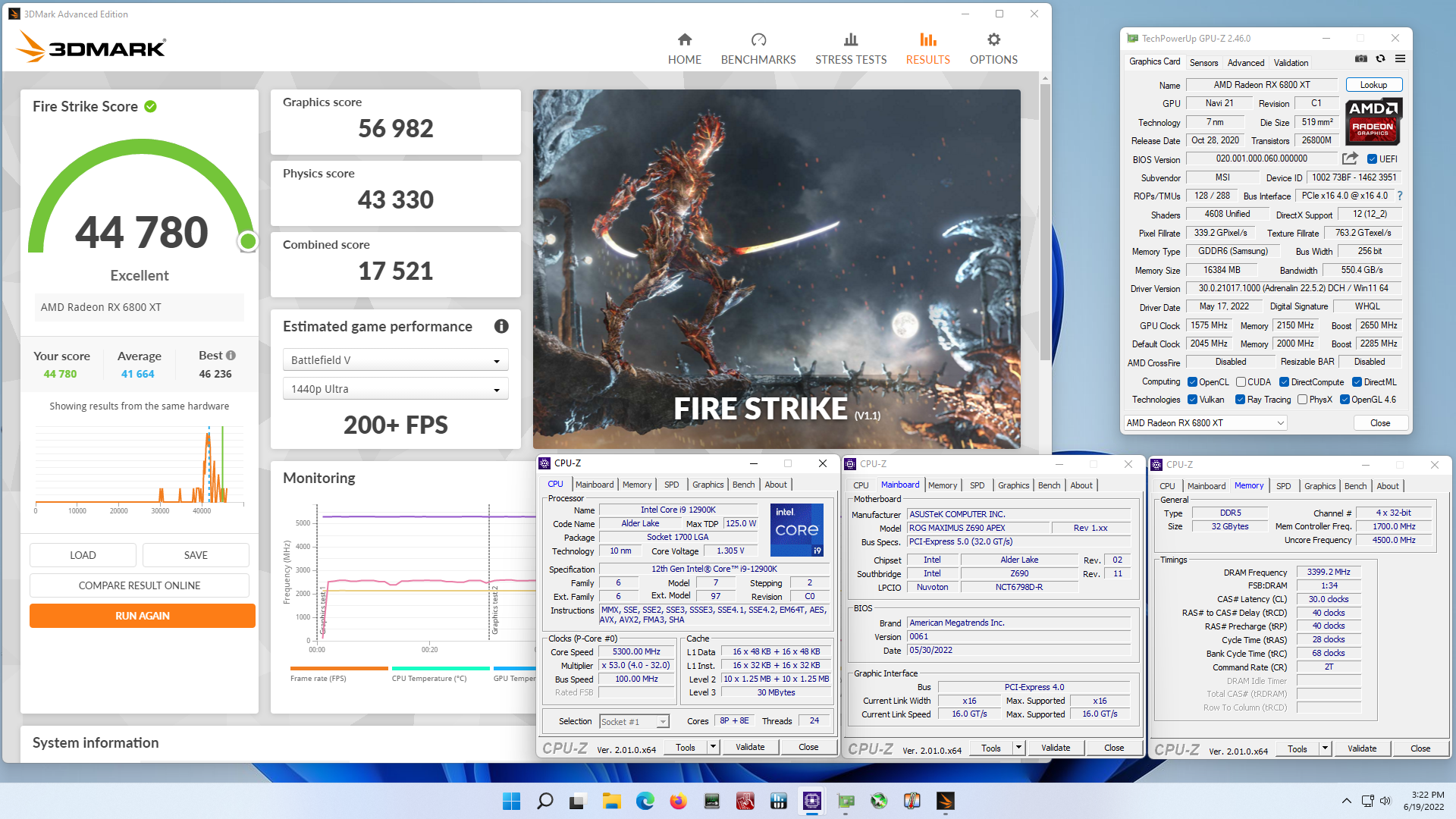Click the GPU-Z refresh icon

(x=1380, y=58)
